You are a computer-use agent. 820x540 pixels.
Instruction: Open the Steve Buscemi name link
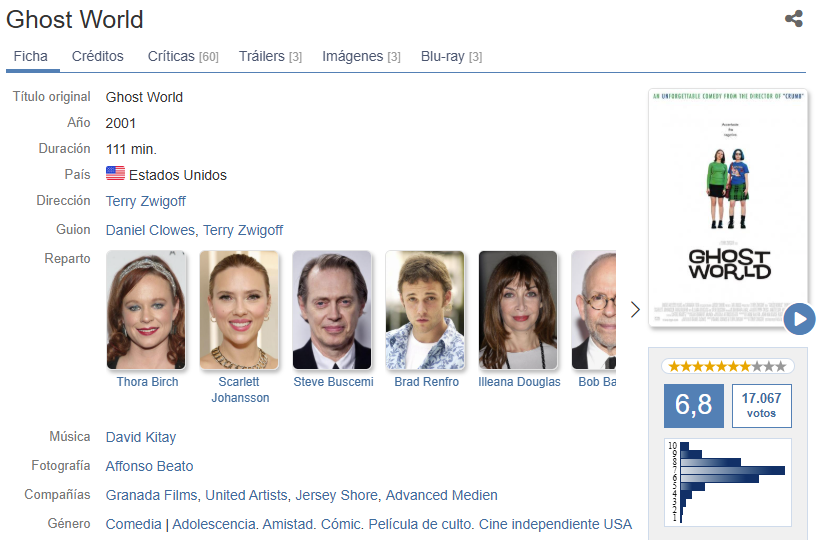tap(334, 382)
